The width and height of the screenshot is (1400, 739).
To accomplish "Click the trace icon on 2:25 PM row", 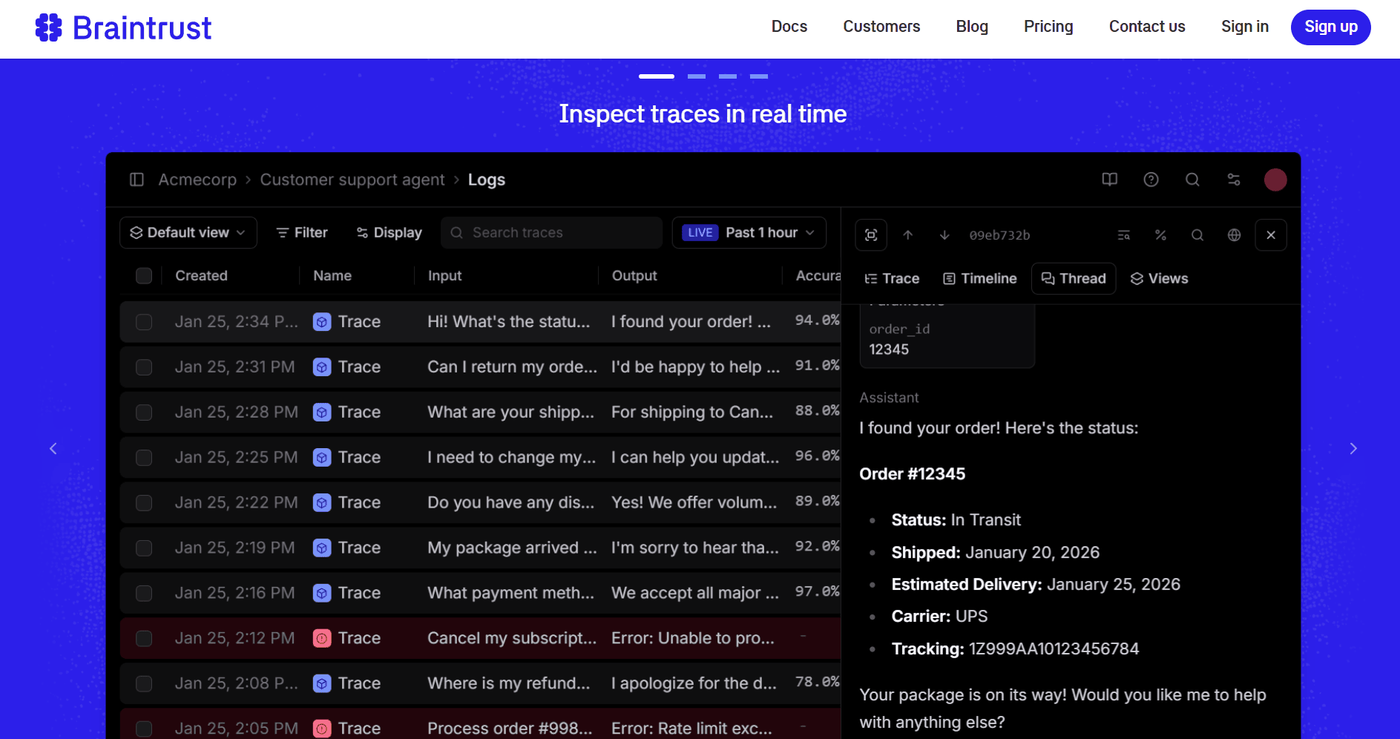I will (x=322, y=457).
